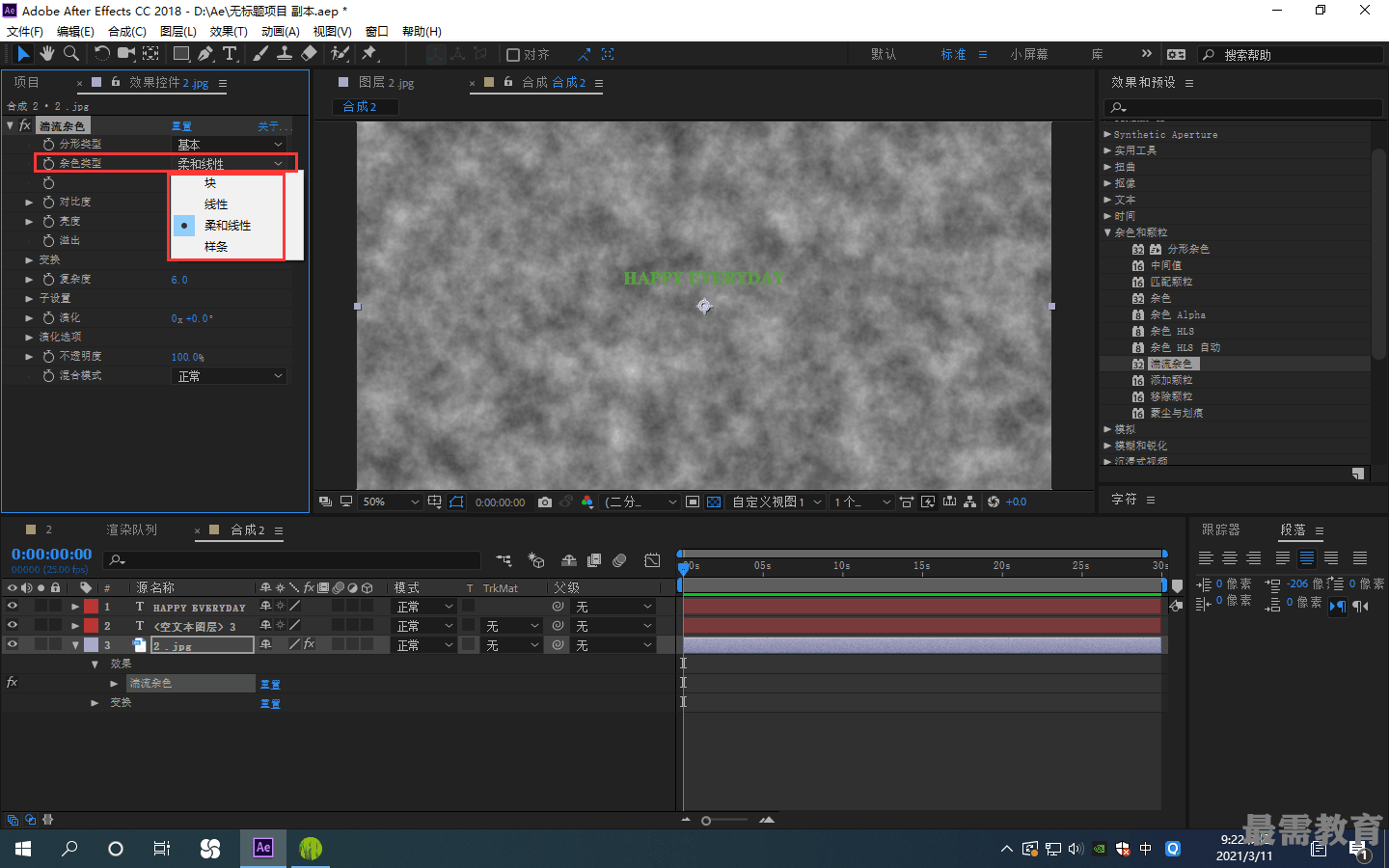Open the 混合模式 dropdown in effect controls

point(230,376)
